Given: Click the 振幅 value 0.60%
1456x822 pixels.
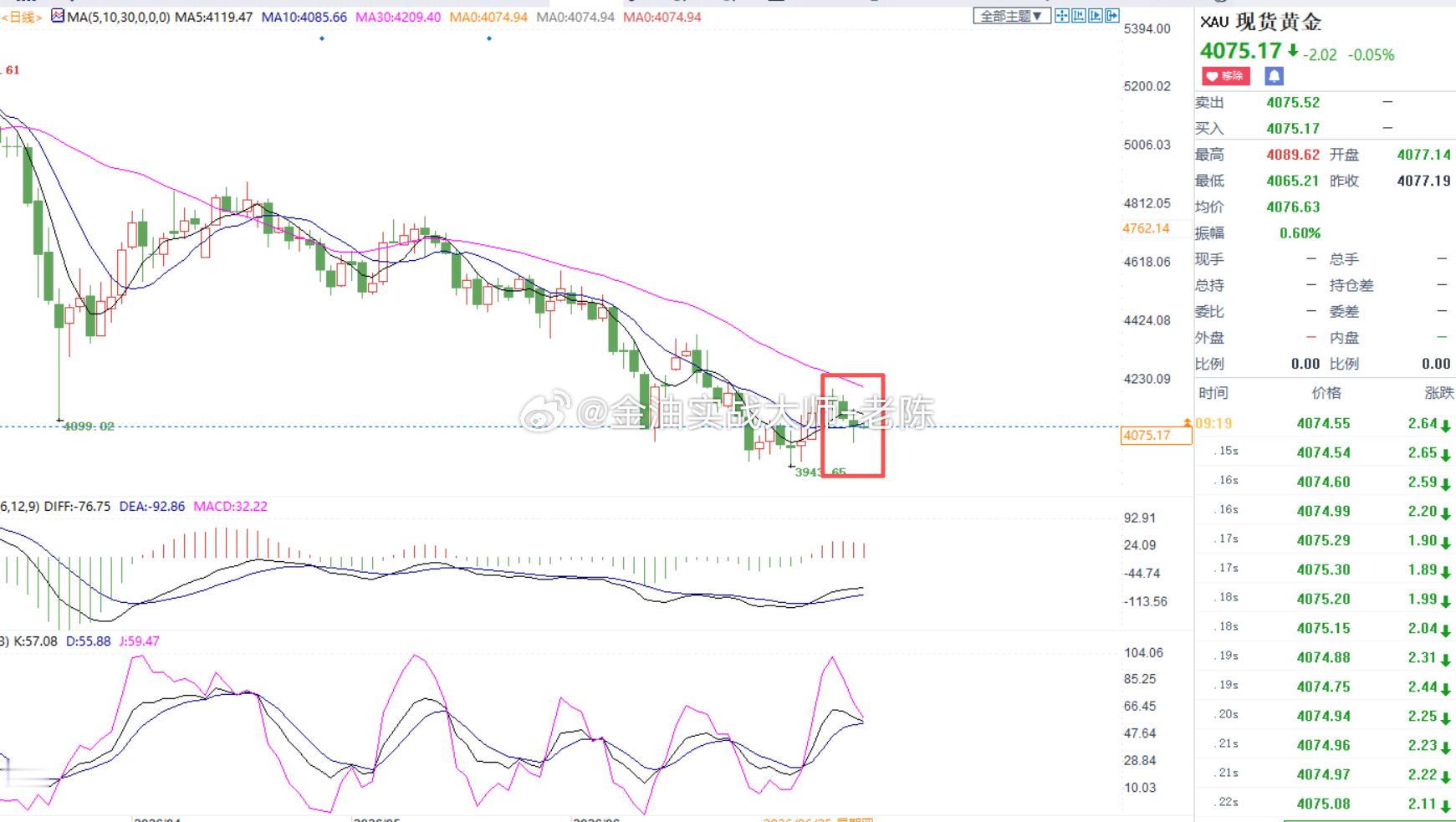Looking at the screenshot, I should click(x=1300, y=233).
